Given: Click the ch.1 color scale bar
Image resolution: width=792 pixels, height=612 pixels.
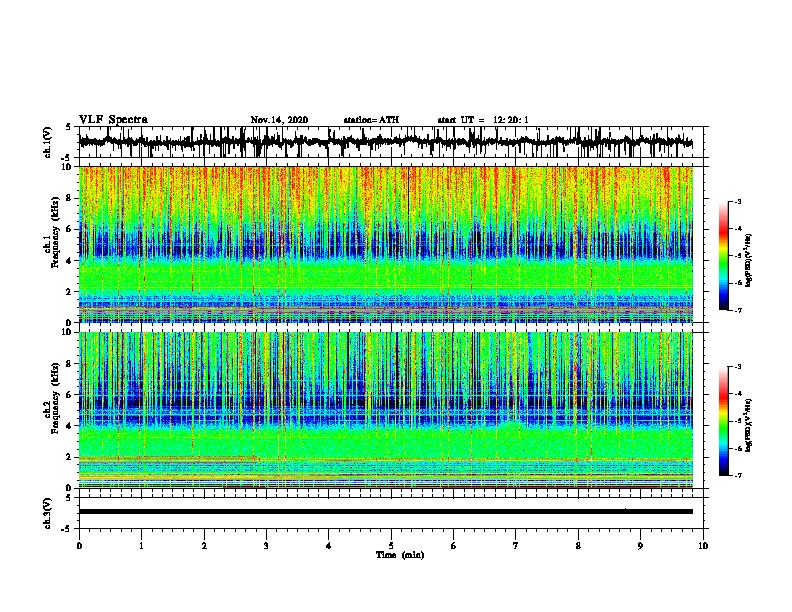Looking at the screenshot, I should click(723, 256).
